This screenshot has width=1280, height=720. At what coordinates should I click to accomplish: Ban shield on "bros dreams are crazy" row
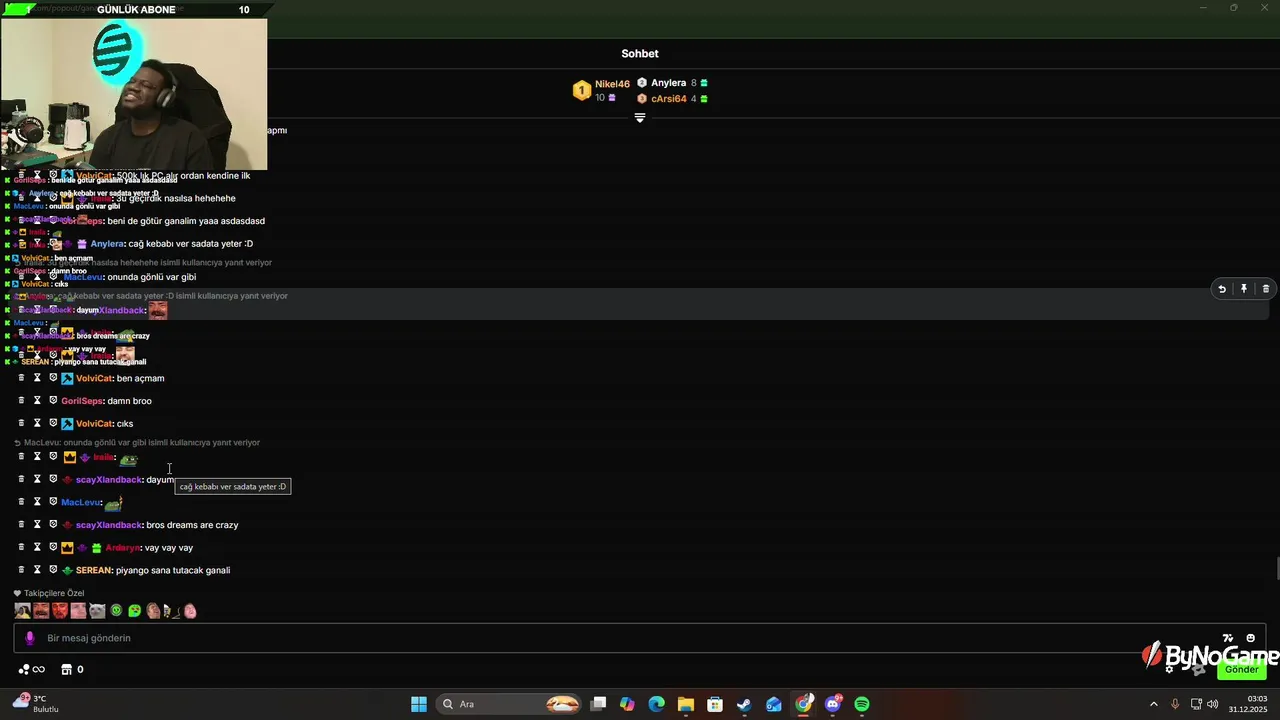click(53, 525)
